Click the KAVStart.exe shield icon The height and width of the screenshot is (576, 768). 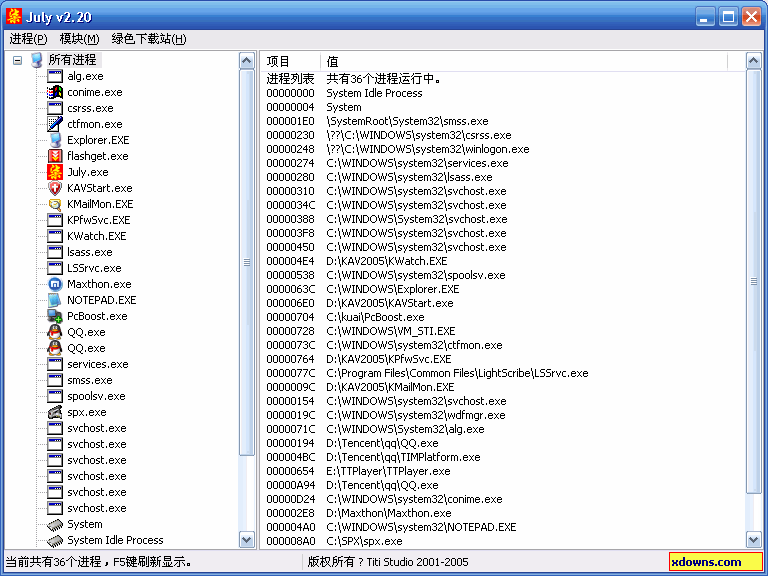point(55,188)
